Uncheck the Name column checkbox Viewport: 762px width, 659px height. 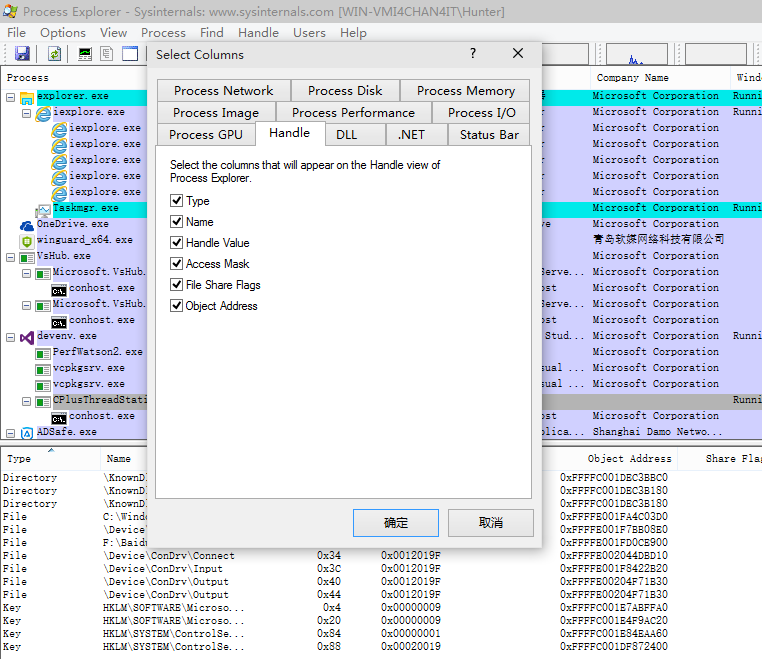[176, 222]
